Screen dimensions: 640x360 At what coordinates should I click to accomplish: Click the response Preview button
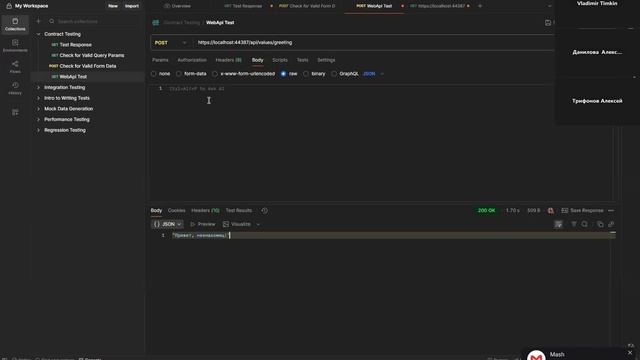click(202, 224)
